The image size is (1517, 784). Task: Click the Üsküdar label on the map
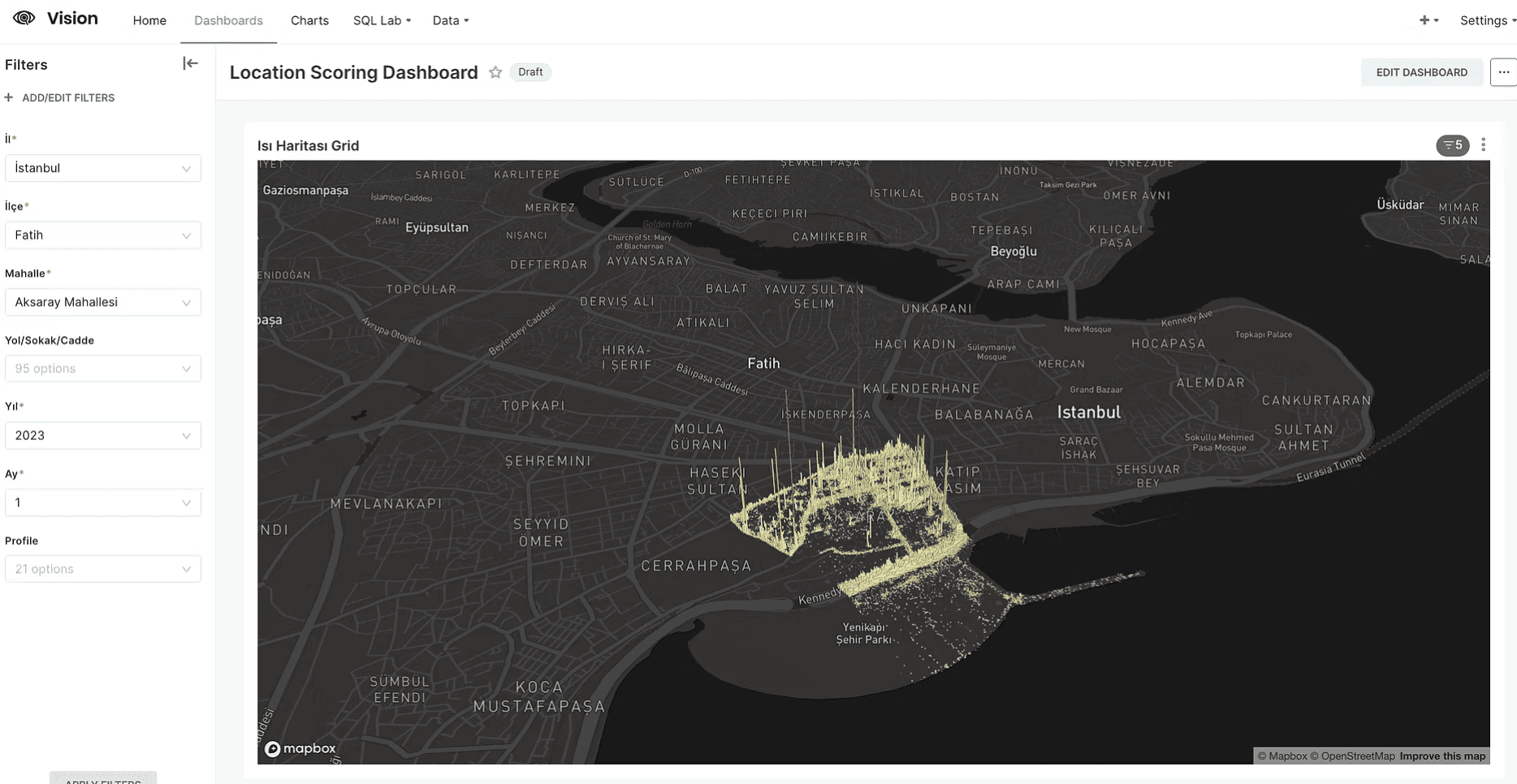pos(1400,205)
